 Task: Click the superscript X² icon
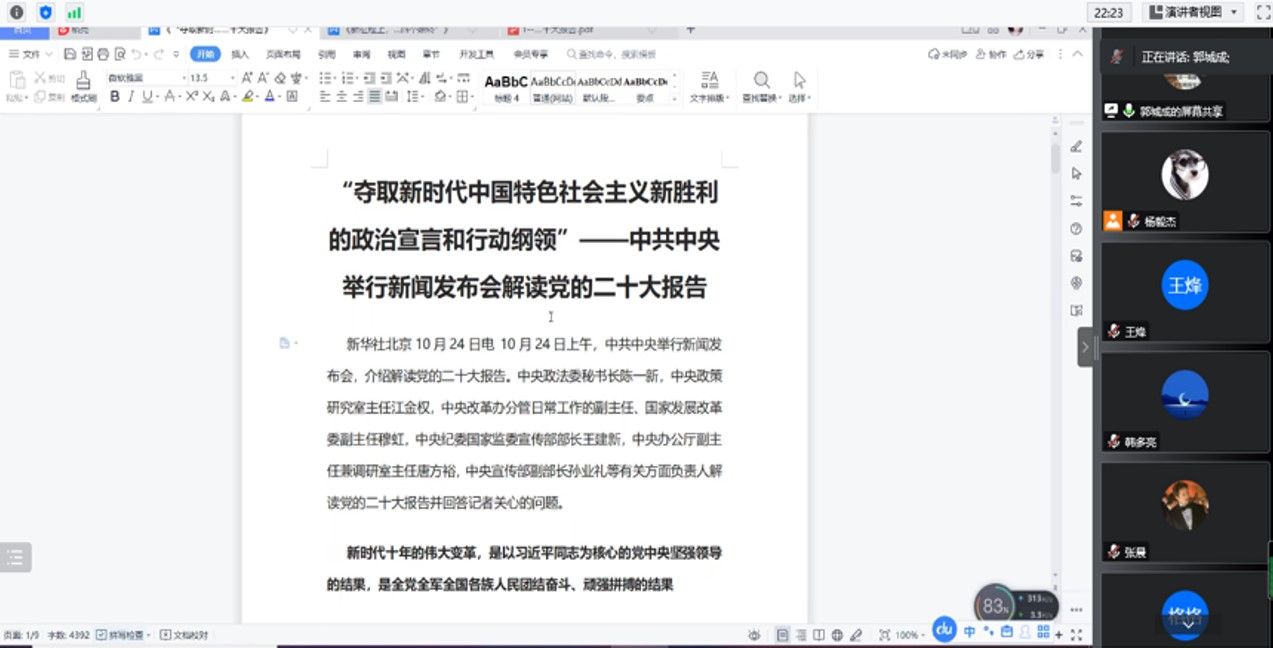pyautogui.click(x=192, y=97)
